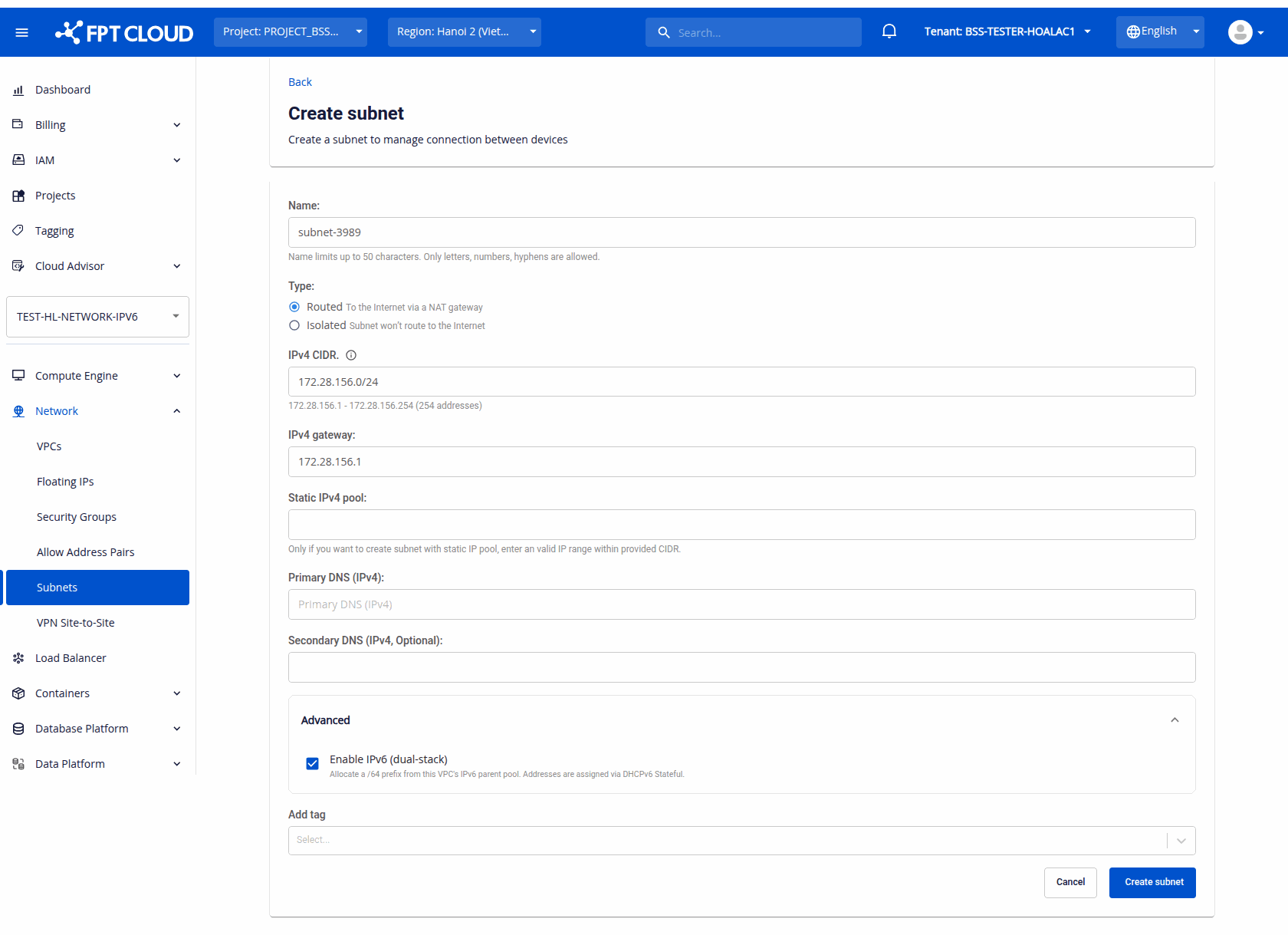Open the Region Hanoi 2 dropdown

465,32
